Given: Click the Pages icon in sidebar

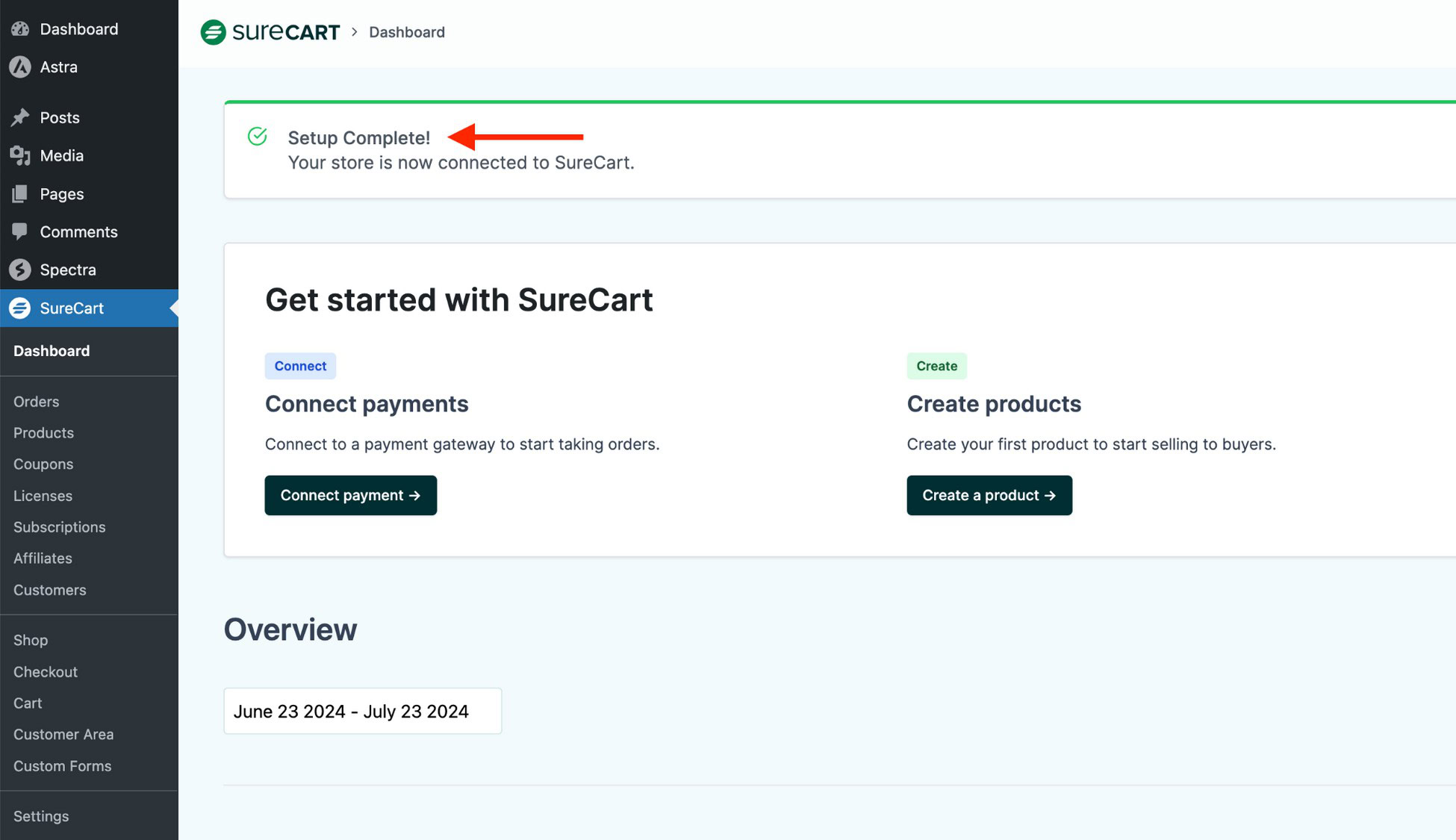Looking at the screenshot, I should pos(20,193).
